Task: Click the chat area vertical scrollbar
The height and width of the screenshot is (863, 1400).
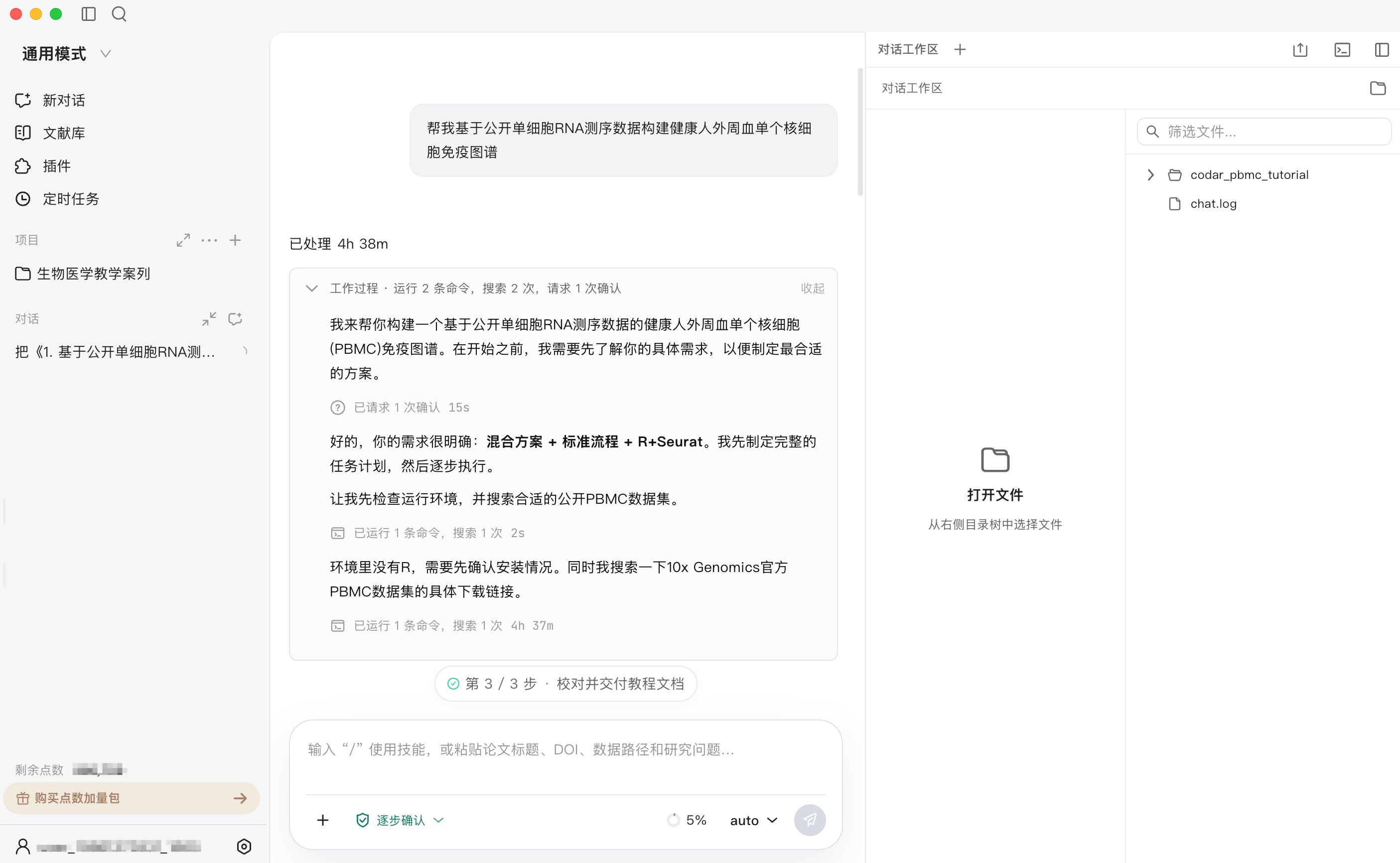Action: coord(860,133)
